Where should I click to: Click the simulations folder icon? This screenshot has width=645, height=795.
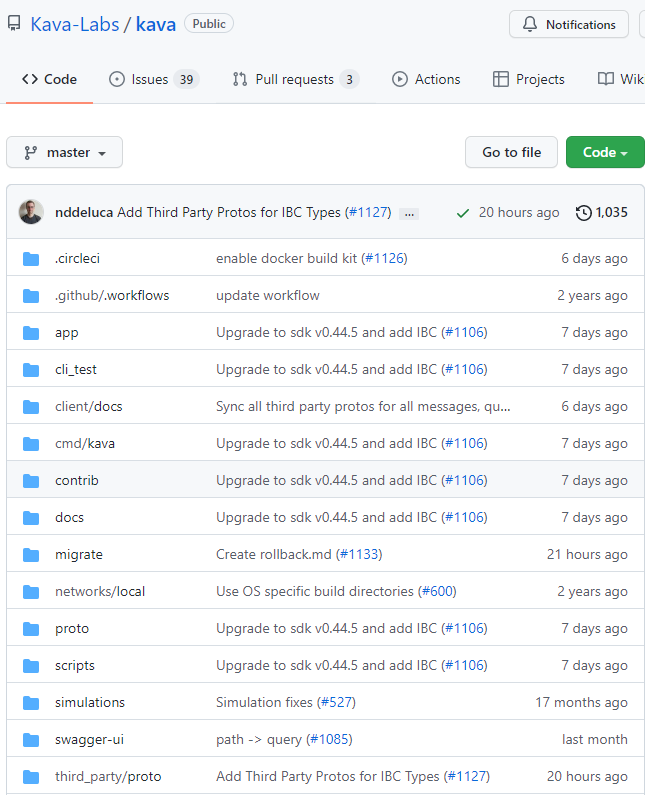[x=31, y=703]
